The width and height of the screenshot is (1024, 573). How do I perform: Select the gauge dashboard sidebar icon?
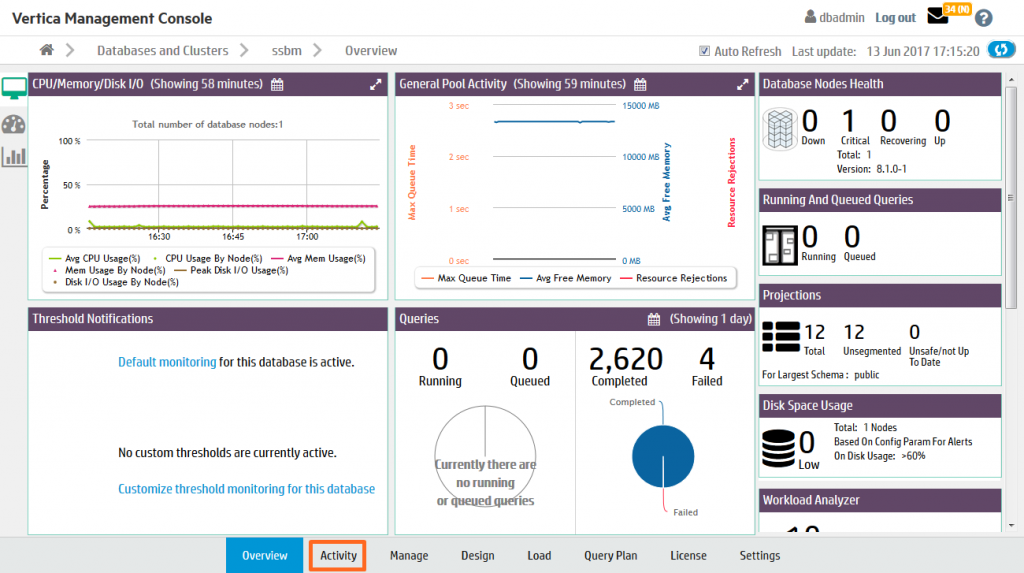click(x=14, y=124)
